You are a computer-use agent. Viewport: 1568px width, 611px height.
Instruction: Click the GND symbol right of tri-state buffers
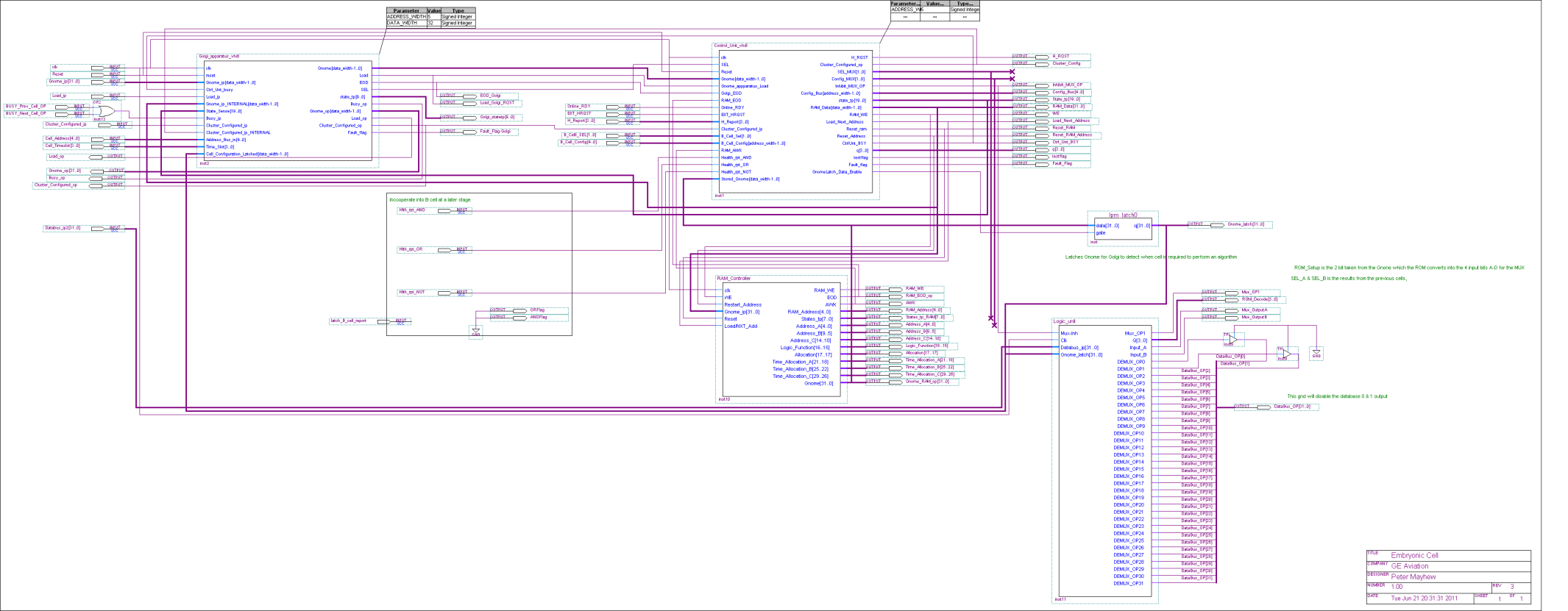(1316, 354)
